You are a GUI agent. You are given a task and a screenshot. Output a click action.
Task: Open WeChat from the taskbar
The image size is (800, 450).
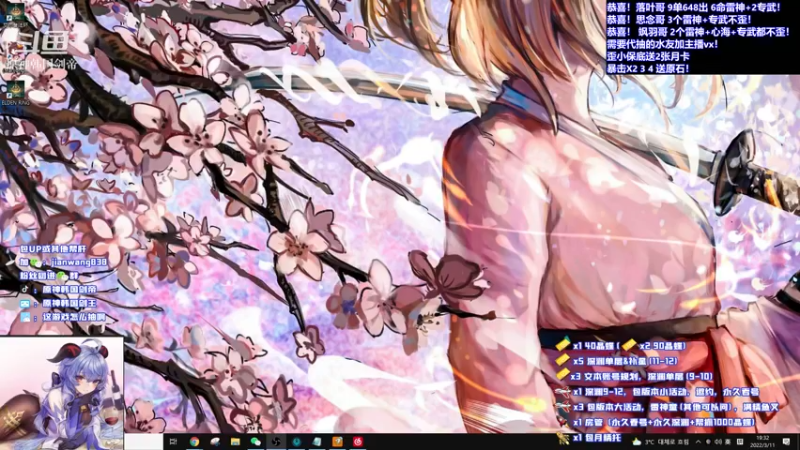tap(256, 442)
